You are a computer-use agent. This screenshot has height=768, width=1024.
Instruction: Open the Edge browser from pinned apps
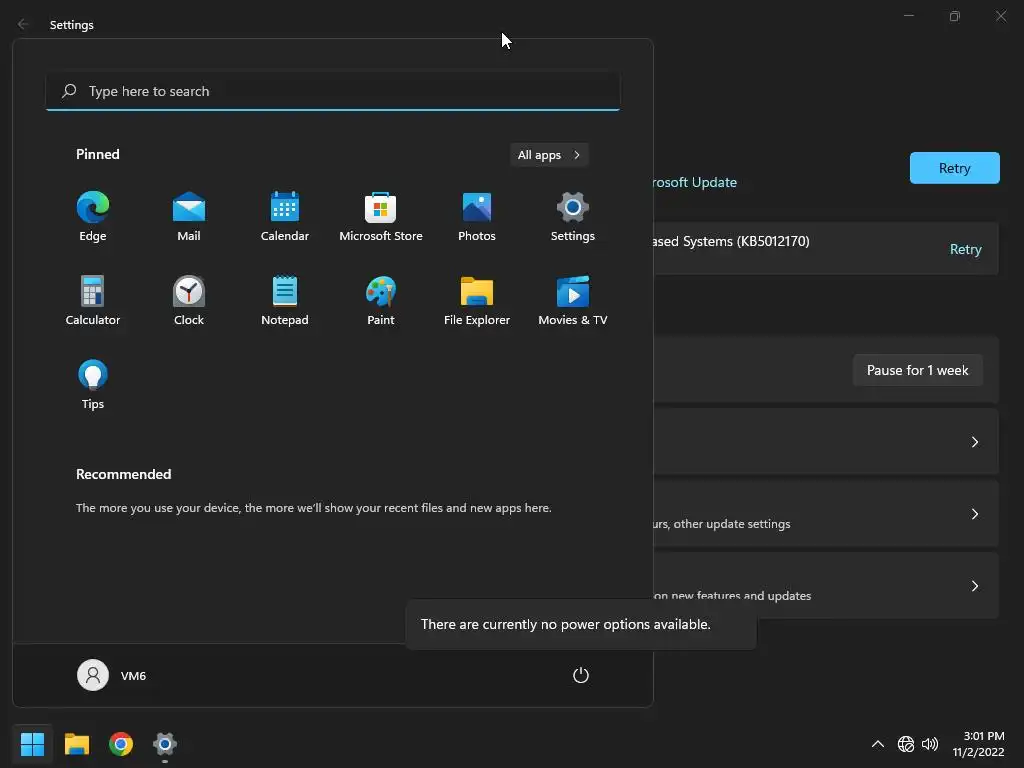(93, 216)
